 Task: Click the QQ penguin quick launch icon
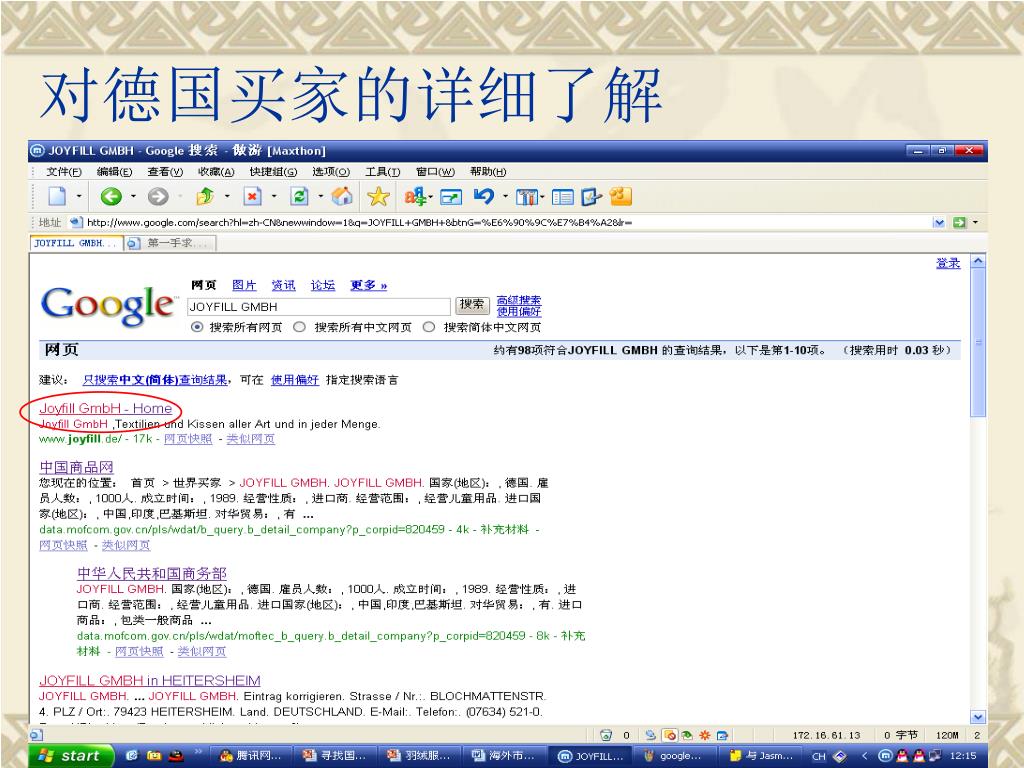[175, 756]
